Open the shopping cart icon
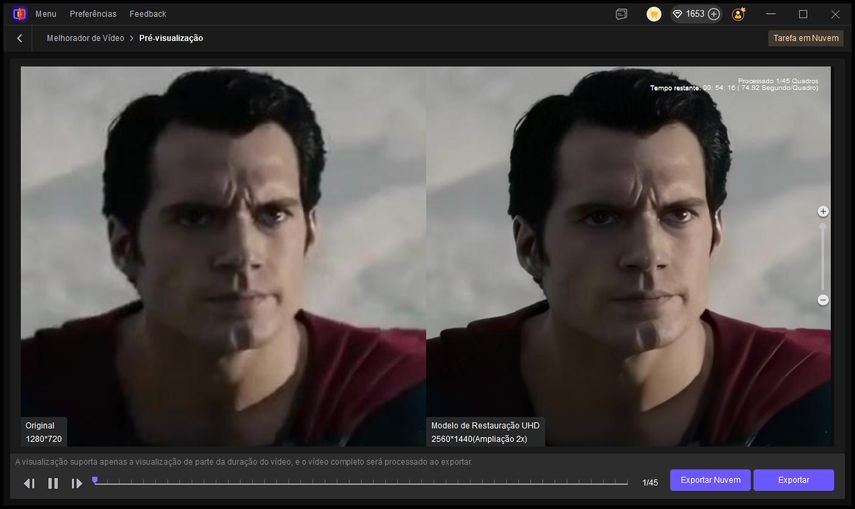Screen dimensions: 855x509 654,14
